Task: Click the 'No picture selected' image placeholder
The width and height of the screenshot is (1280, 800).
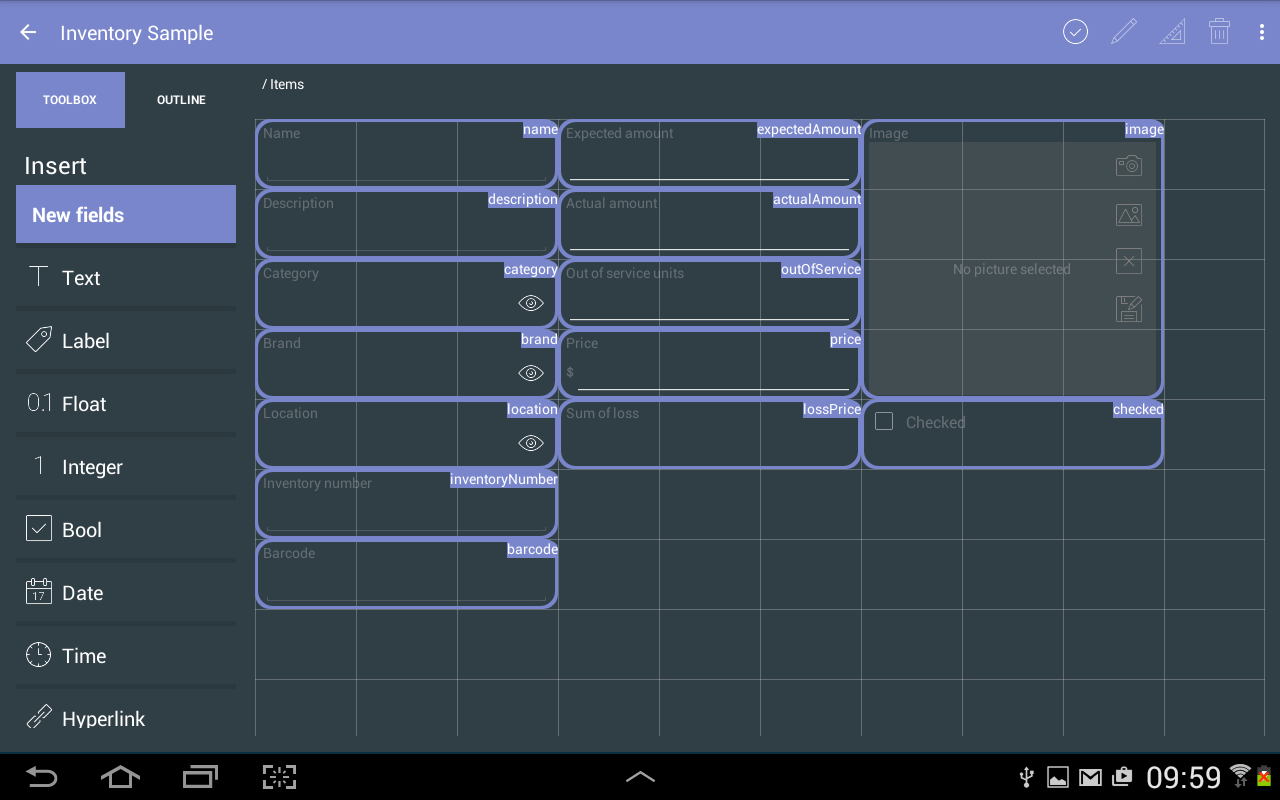Action: click(1012, 269)
